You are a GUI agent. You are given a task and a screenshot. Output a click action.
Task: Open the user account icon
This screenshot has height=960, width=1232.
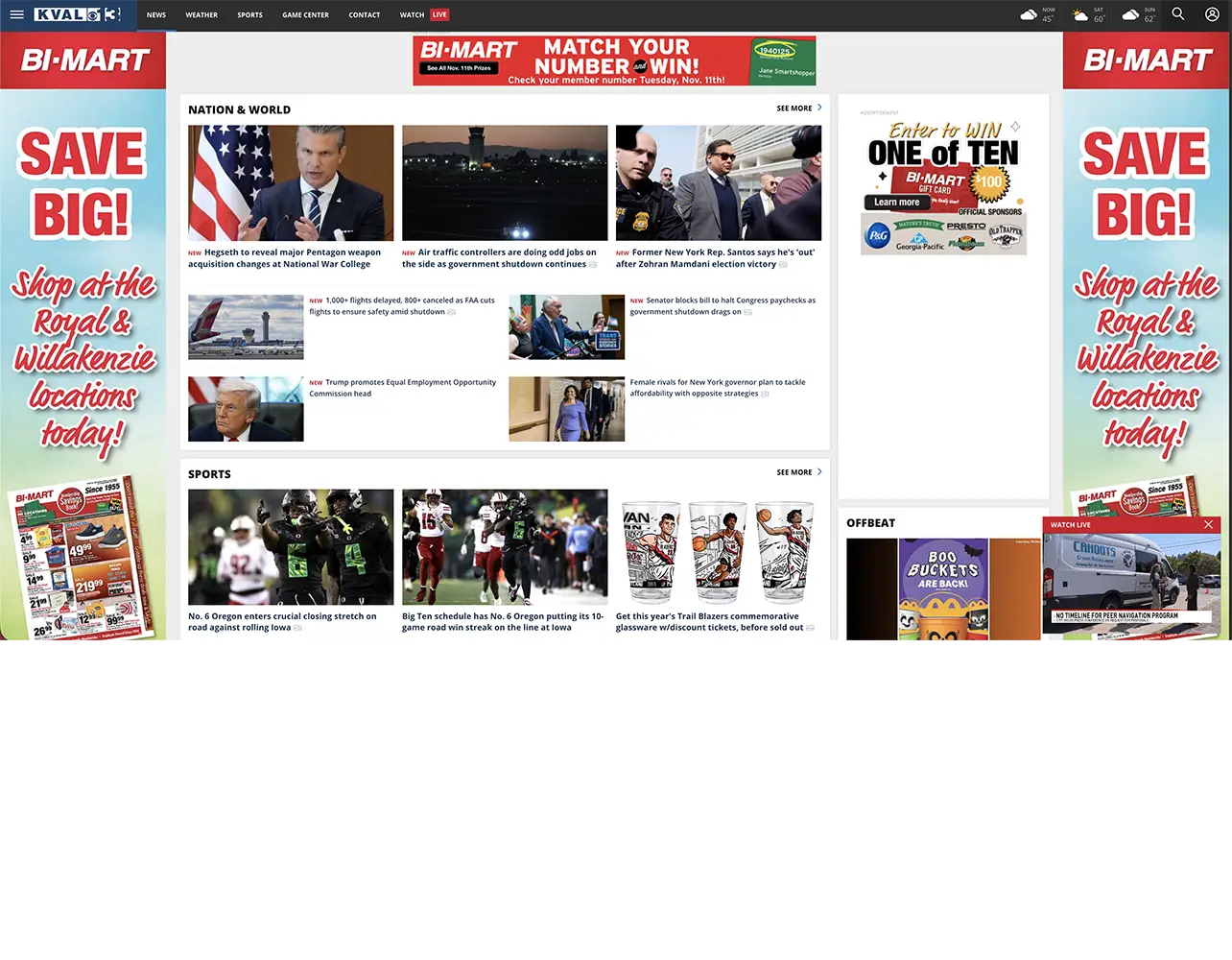(x=1212, y=14)
